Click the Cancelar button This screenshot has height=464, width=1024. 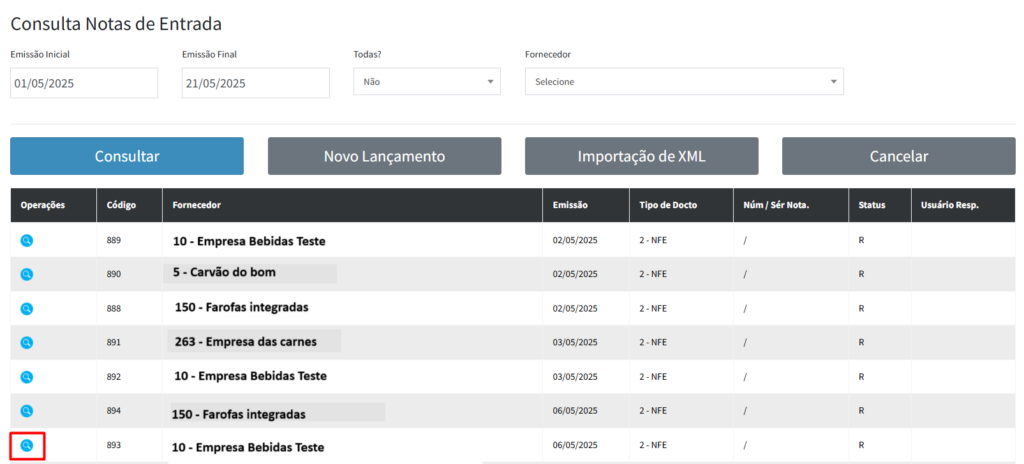(x=898, y=156)
